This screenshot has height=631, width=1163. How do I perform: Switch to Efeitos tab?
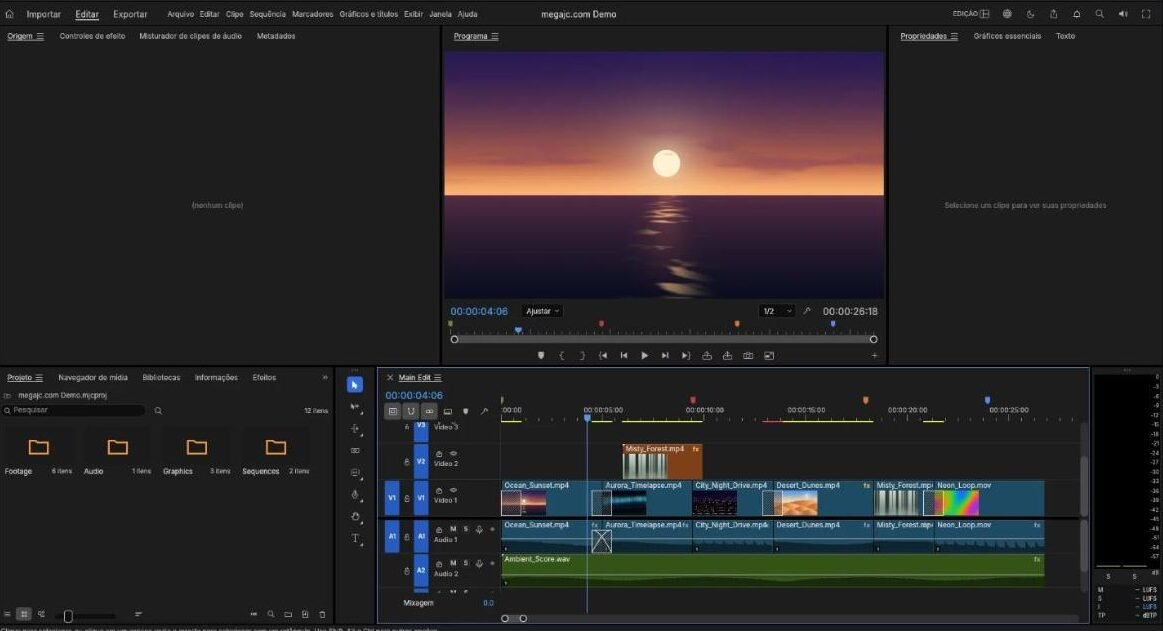point(264,378)
